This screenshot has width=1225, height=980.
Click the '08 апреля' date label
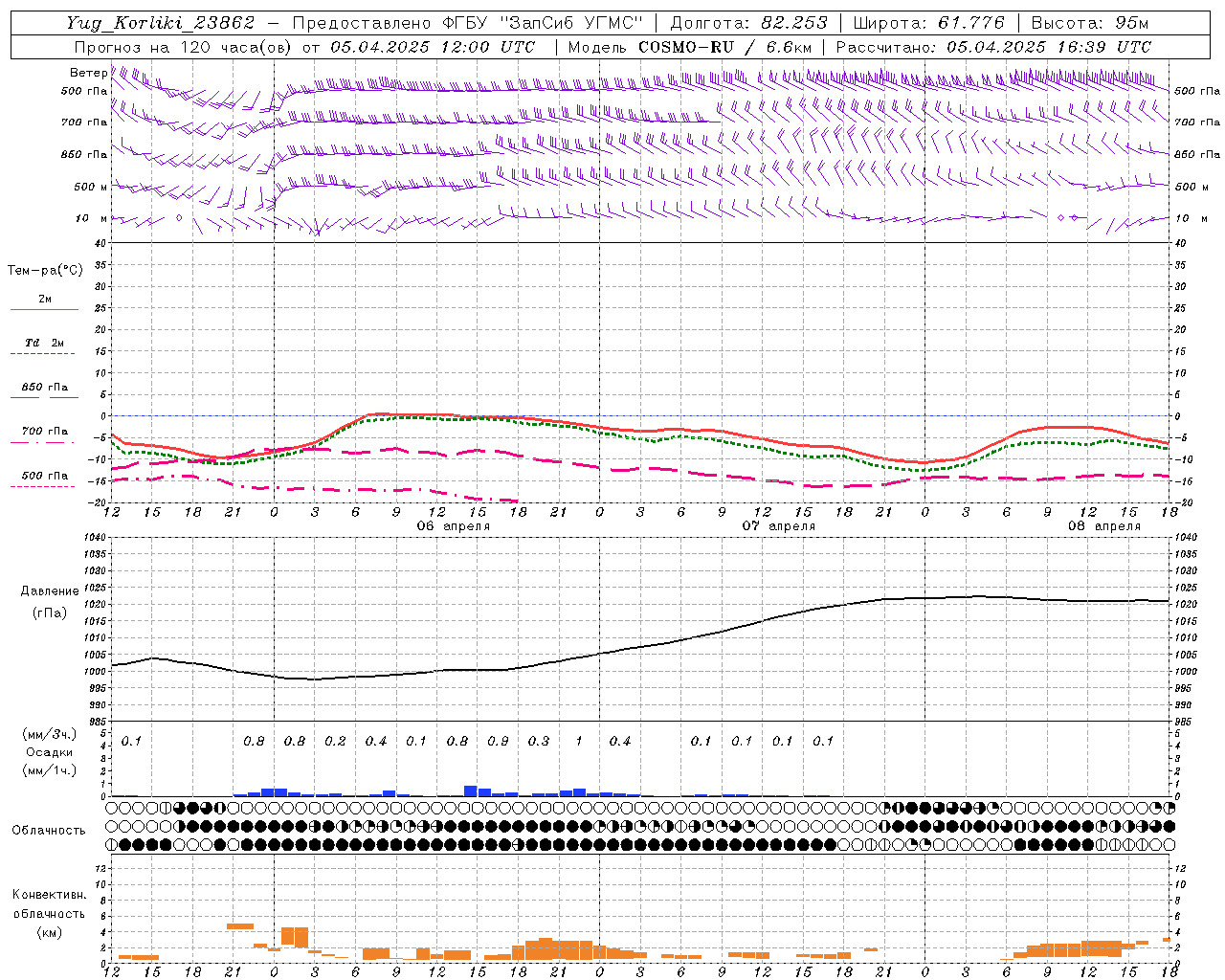(x=1104, y=526)
